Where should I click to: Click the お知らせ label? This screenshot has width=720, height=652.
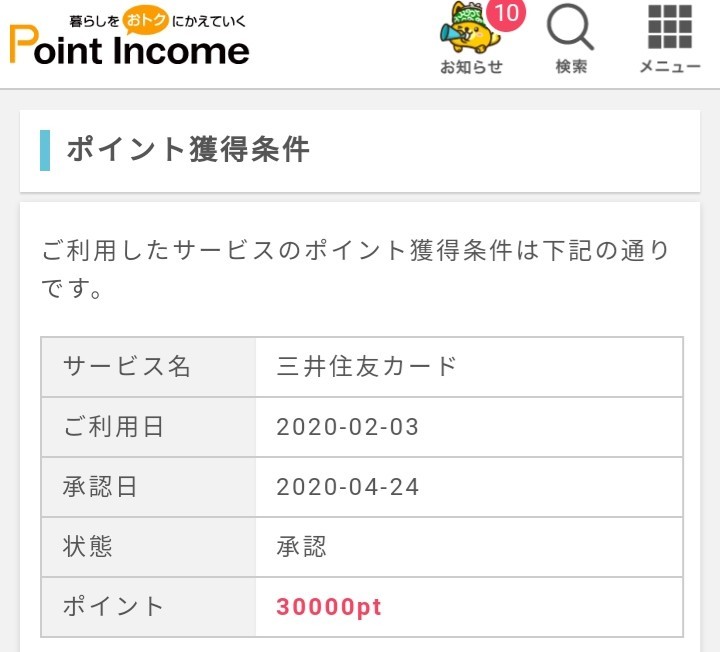(x=471, y=67)
